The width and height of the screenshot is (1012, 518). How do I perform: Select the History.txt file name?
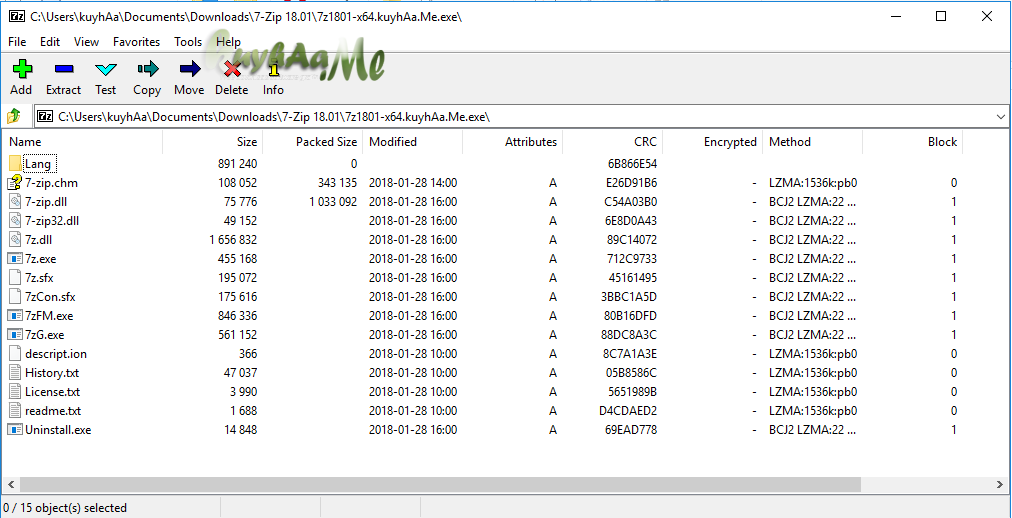pyautogui.click(x=52, y=373)
